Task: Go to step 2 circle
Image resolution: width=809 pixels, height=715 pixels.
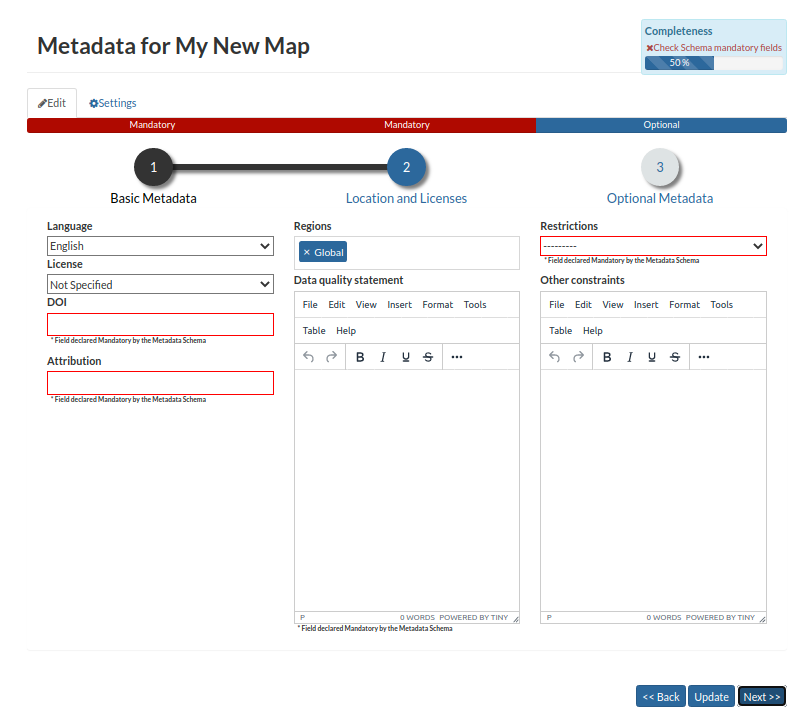Action: click(407, 167)
